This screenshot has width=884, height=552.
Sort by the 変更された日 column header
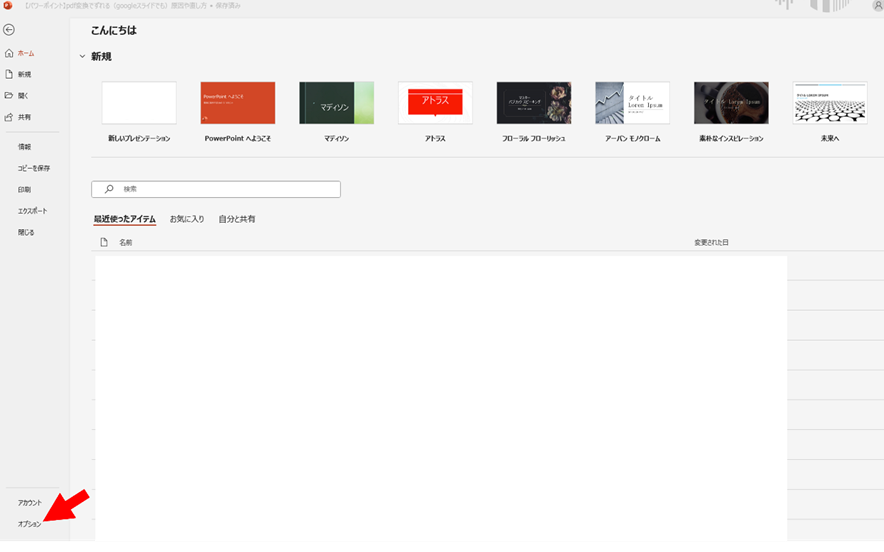coord(711,243)
